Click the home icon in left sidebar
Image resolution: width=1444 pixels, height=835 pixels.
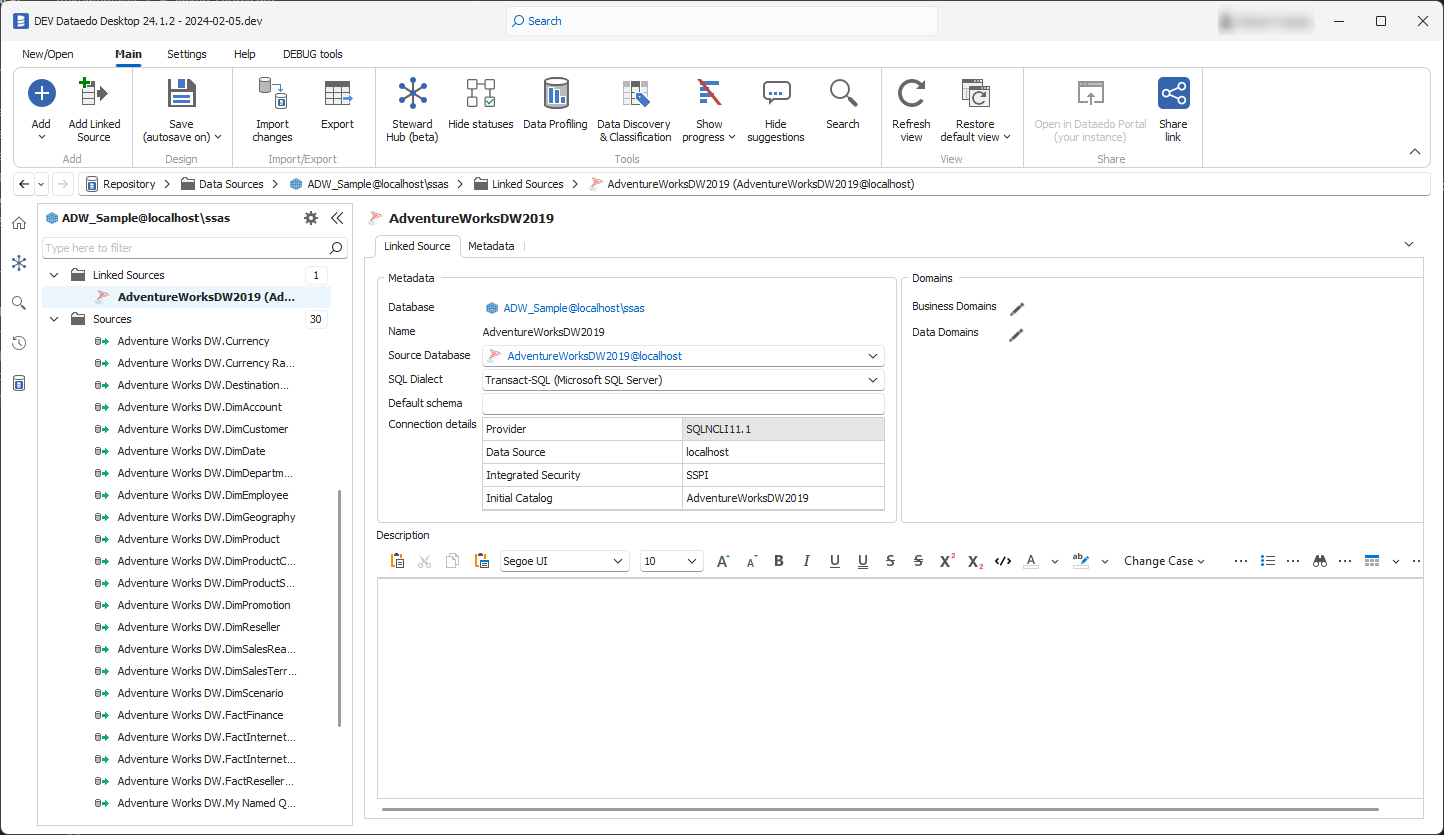click(18, 223)
